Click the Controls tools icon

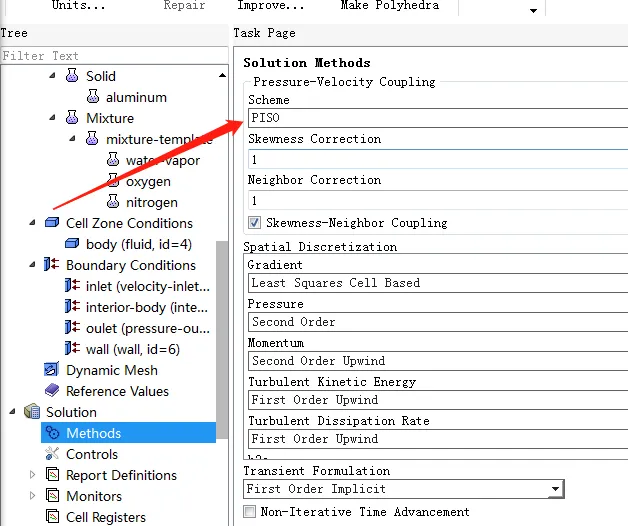pyautogui.click(x=52, y=453)
